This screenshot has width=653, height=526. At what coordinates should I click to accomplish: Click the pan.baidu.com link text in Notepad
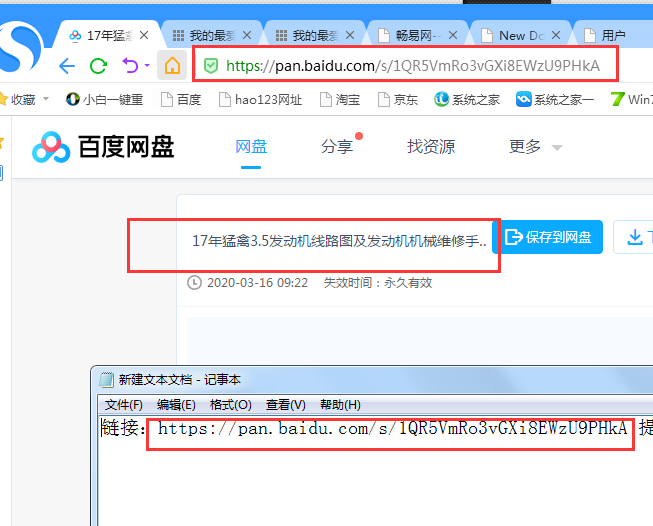pos(392,428)
